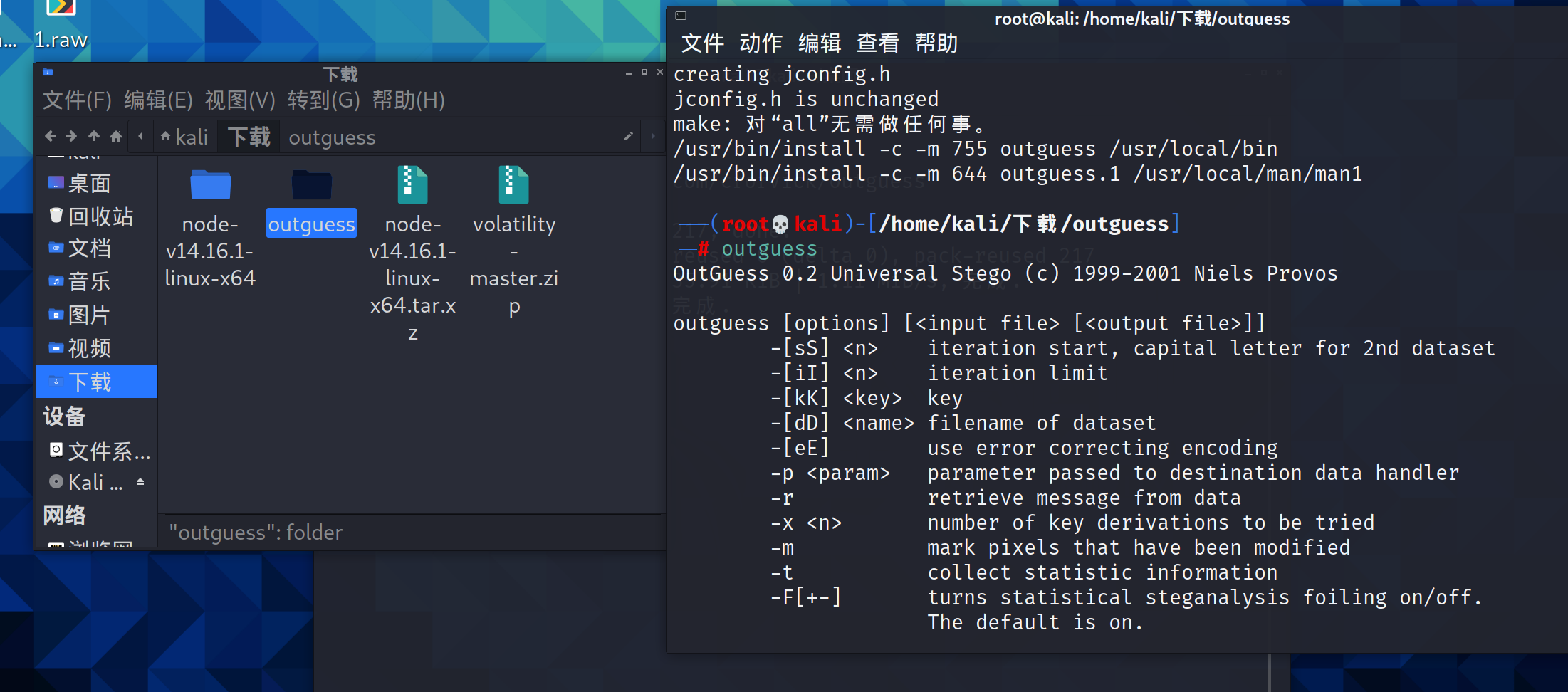Select 下载 in the sidebar
Image resolution: width=1568 pixels, height=692 pixels.
(x=96, y=382)
